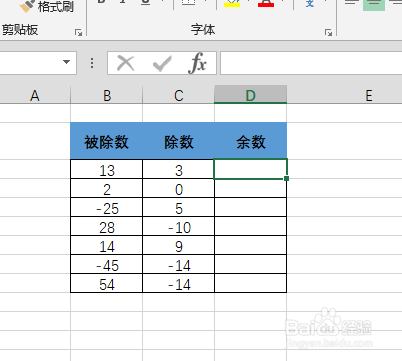Select the divisor cell containing 0
402x361 pixels.
click(178, 188)
